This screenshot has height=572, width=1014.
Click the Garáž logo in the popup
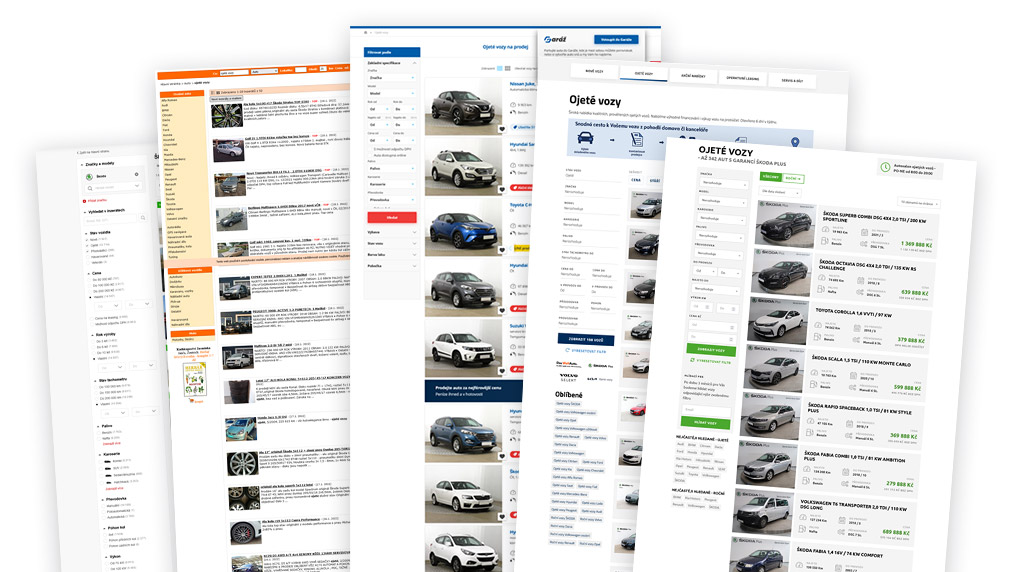[x=555, y=39]
